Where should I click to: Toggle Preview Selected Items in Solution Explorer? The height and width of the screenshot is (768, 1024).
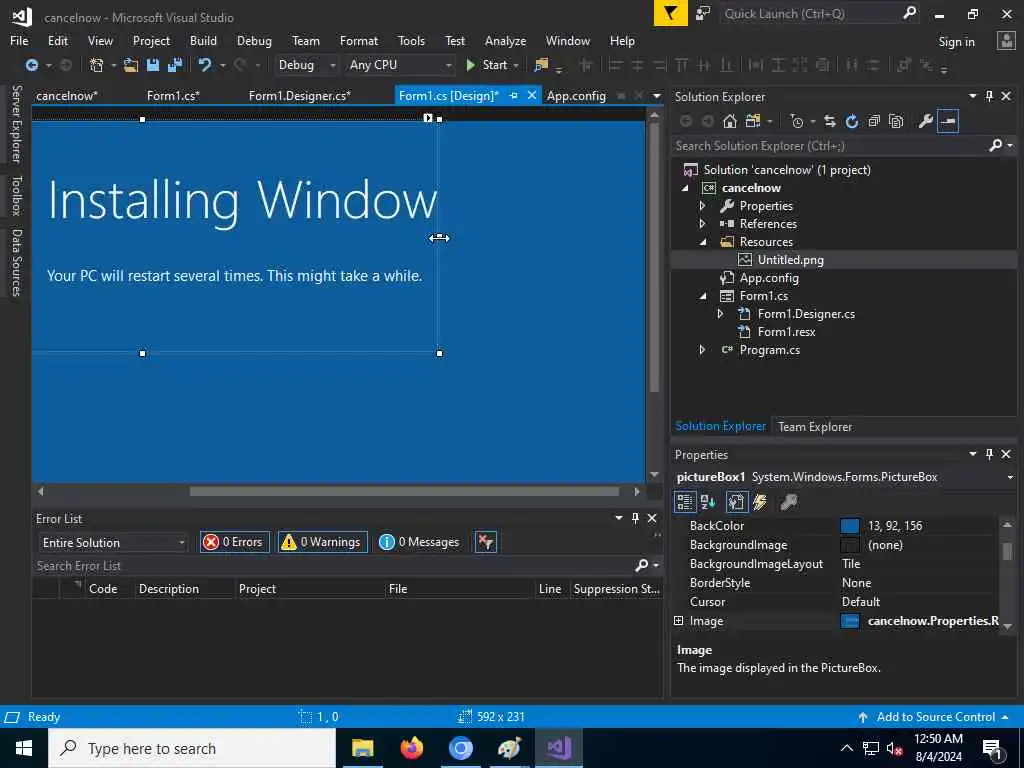click(x=948, y=121)
